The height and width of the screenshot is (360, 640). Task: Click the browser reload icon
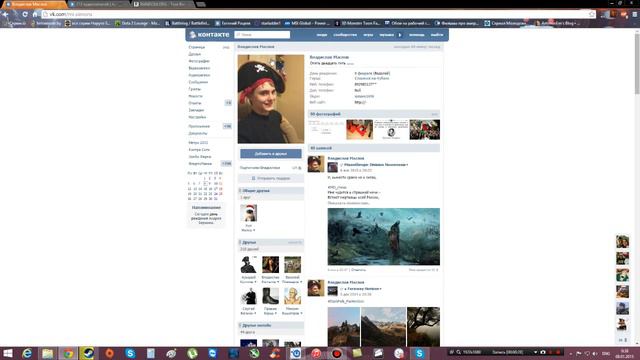(25, 14)
